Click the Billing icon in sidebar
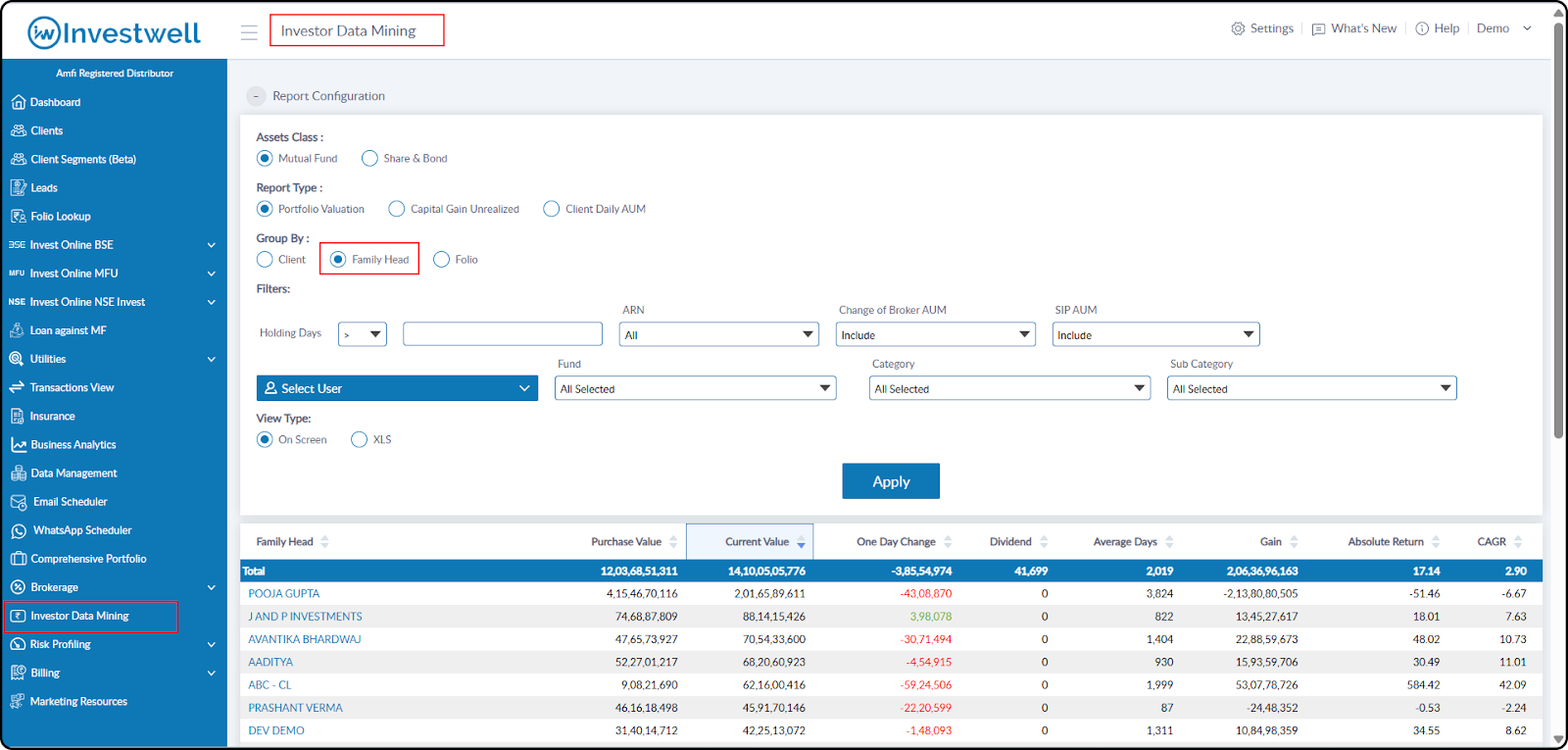 coord(18,673)
